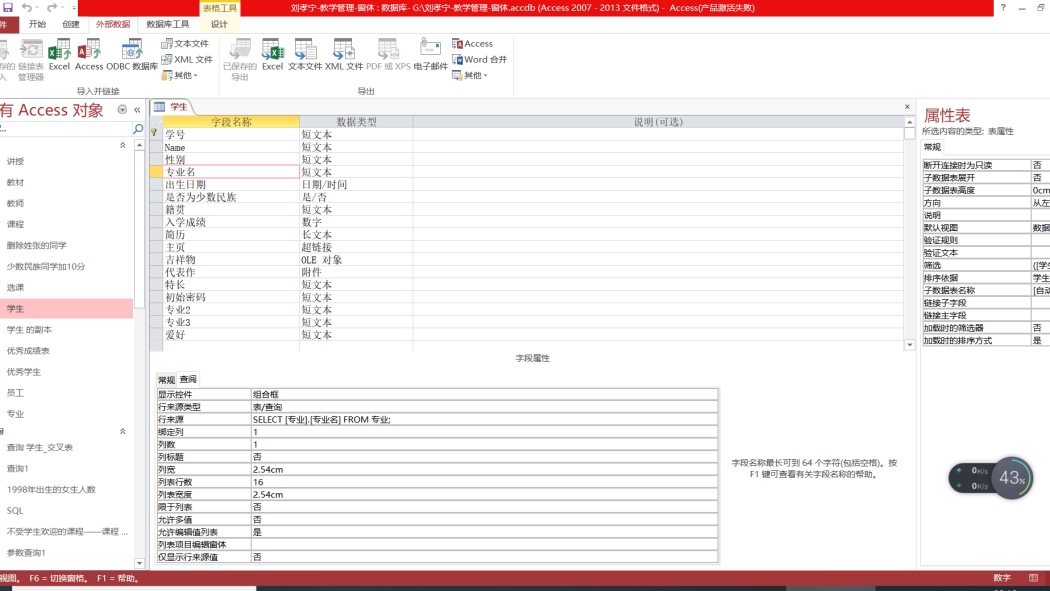Click the 行来源 SELECT statement field
Screen dimensions: 1050x591
click(x=484, y=420)
